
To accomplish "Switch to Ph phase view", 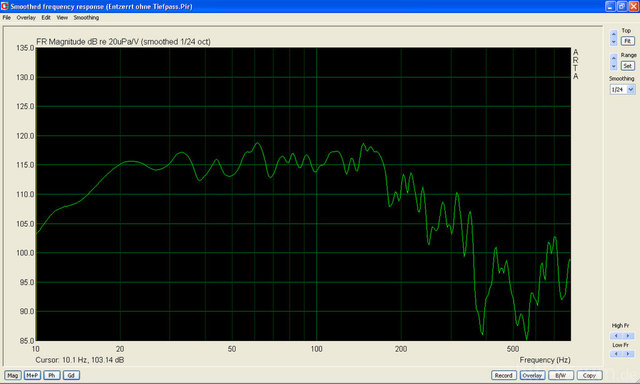I will (52, 375).
